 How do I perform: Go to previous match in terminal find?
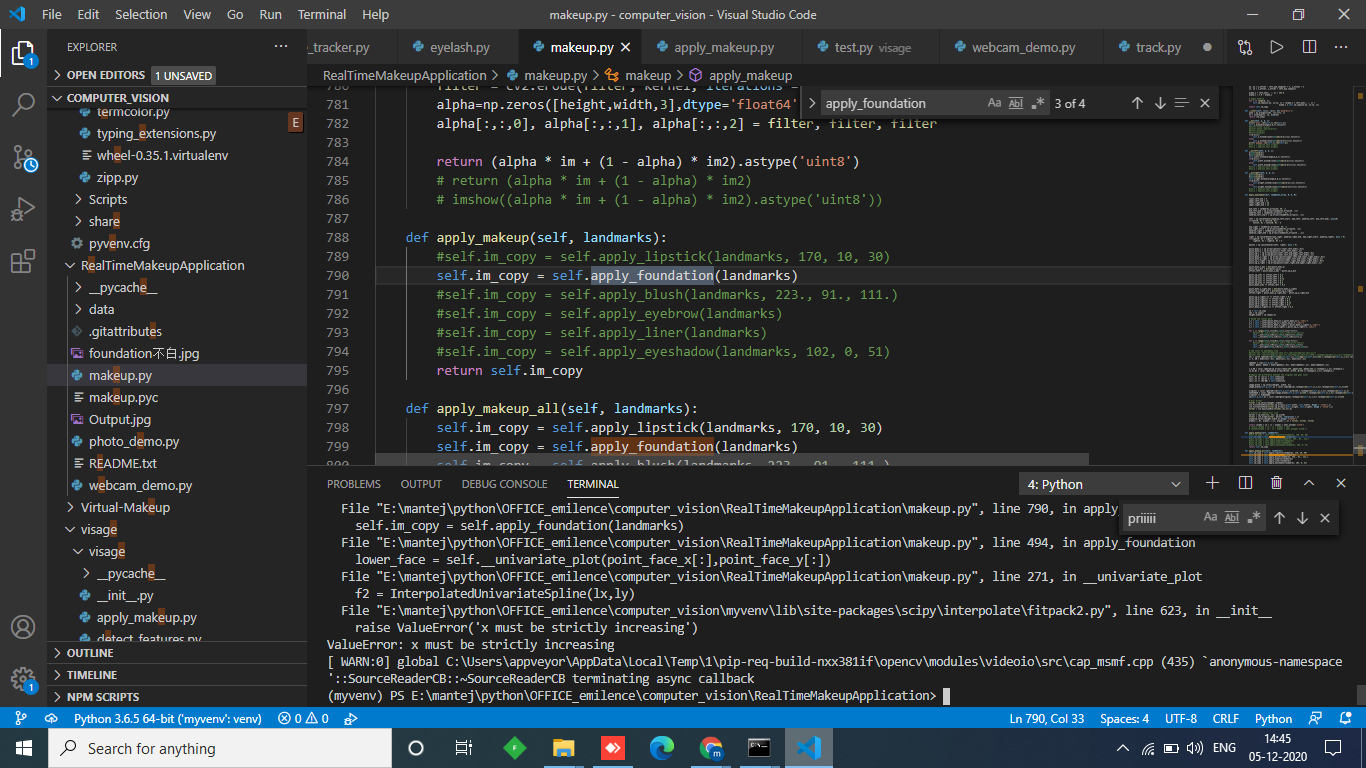[x=1279, y=518]
